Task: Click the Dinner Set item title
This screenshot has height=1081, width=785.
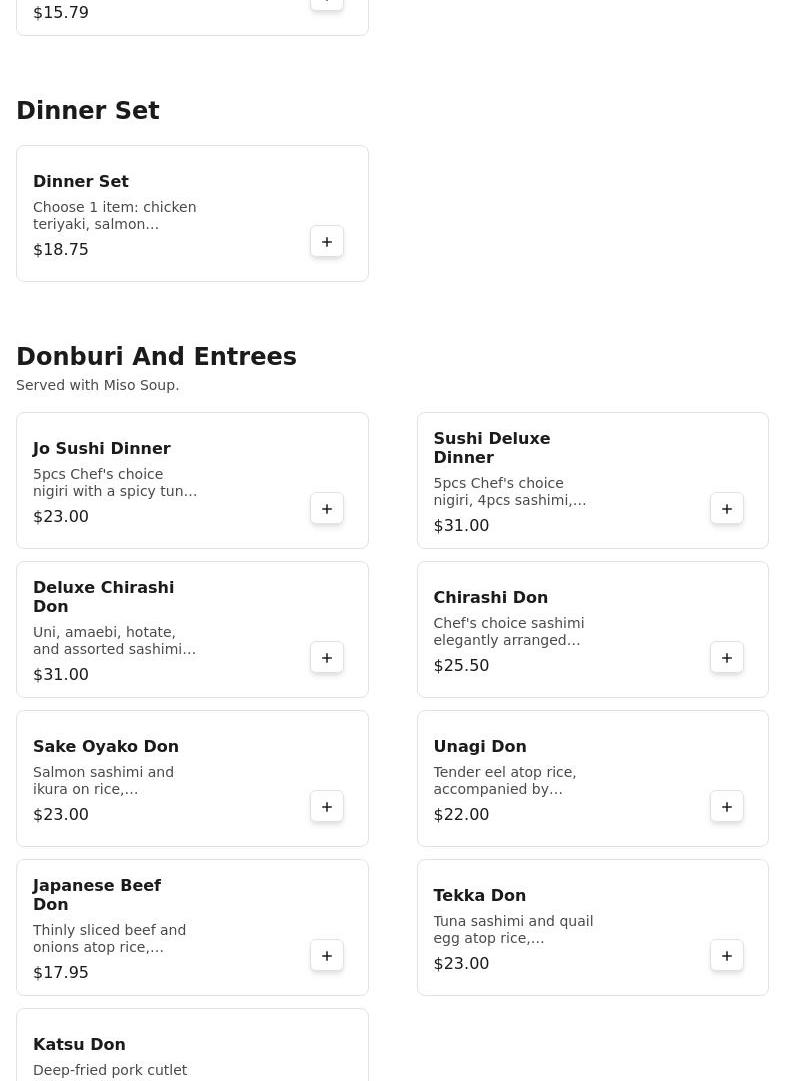Action: click(81, 181)
